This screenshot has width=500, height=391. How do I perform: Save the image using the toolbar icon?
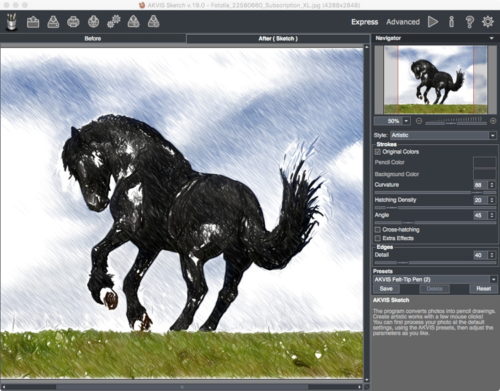[x=53, y=22]
